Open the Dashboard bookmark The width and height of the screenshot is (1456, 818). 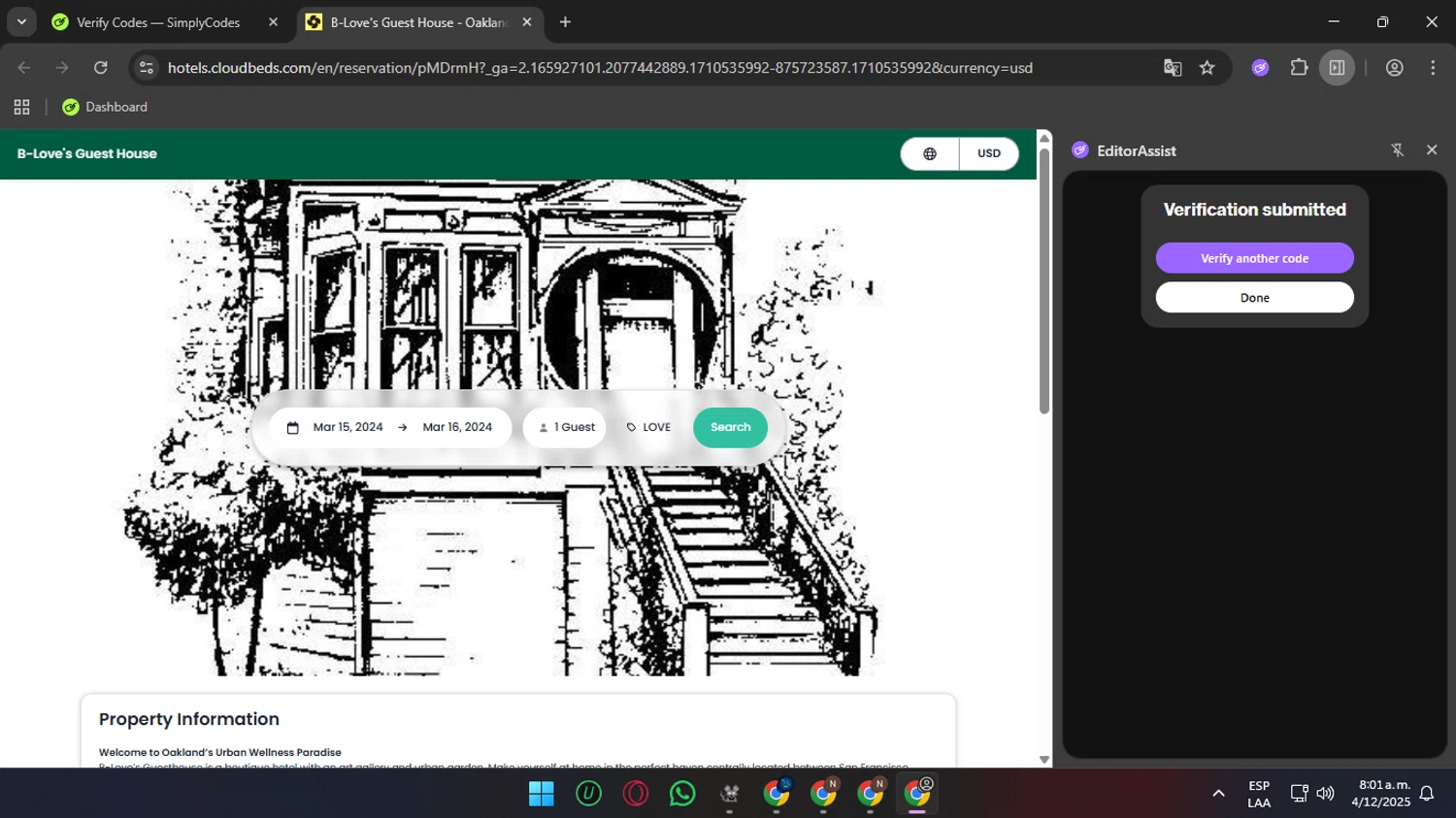105,107
